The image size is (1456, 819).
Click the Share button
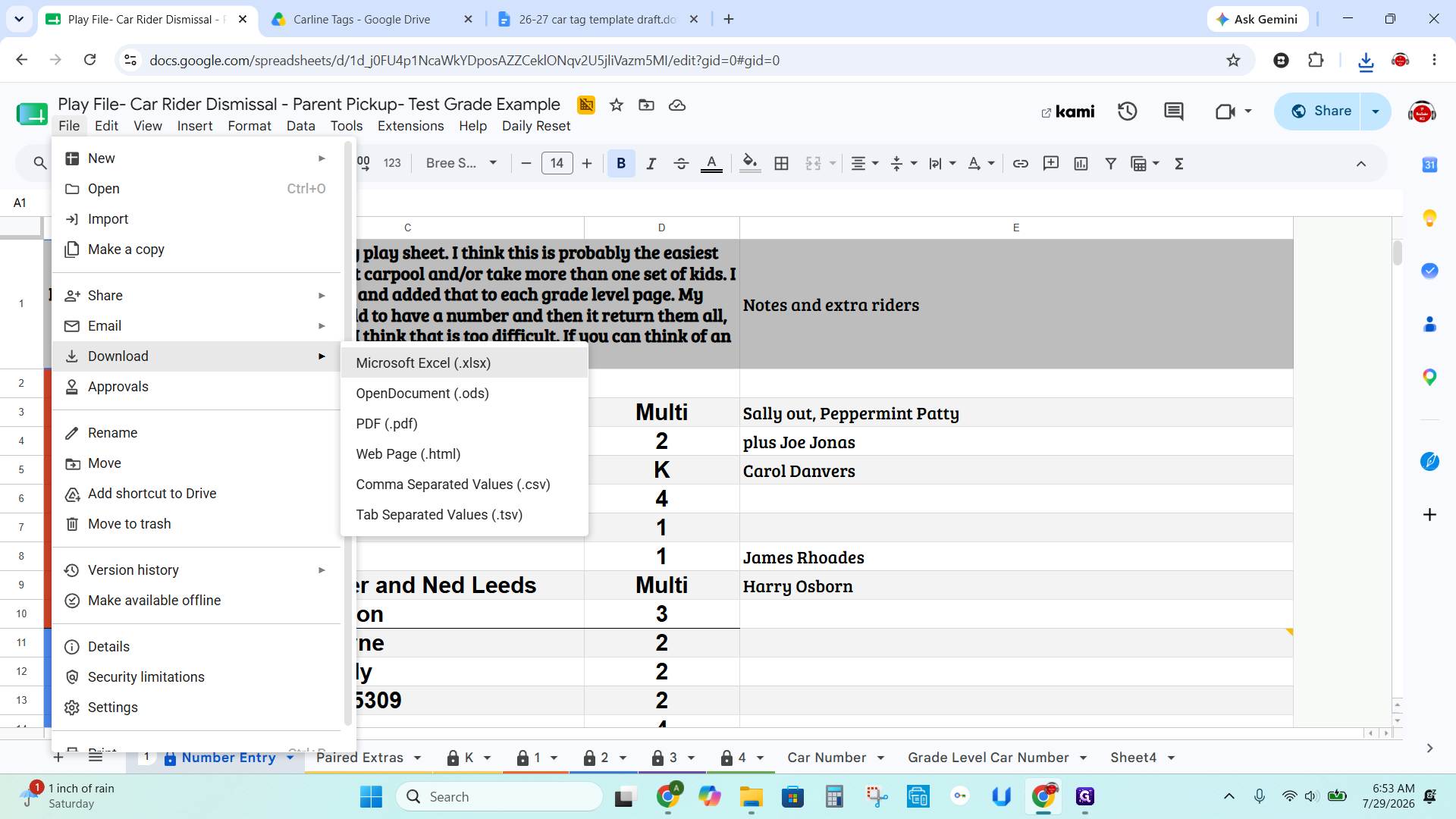click(1318, 111)
